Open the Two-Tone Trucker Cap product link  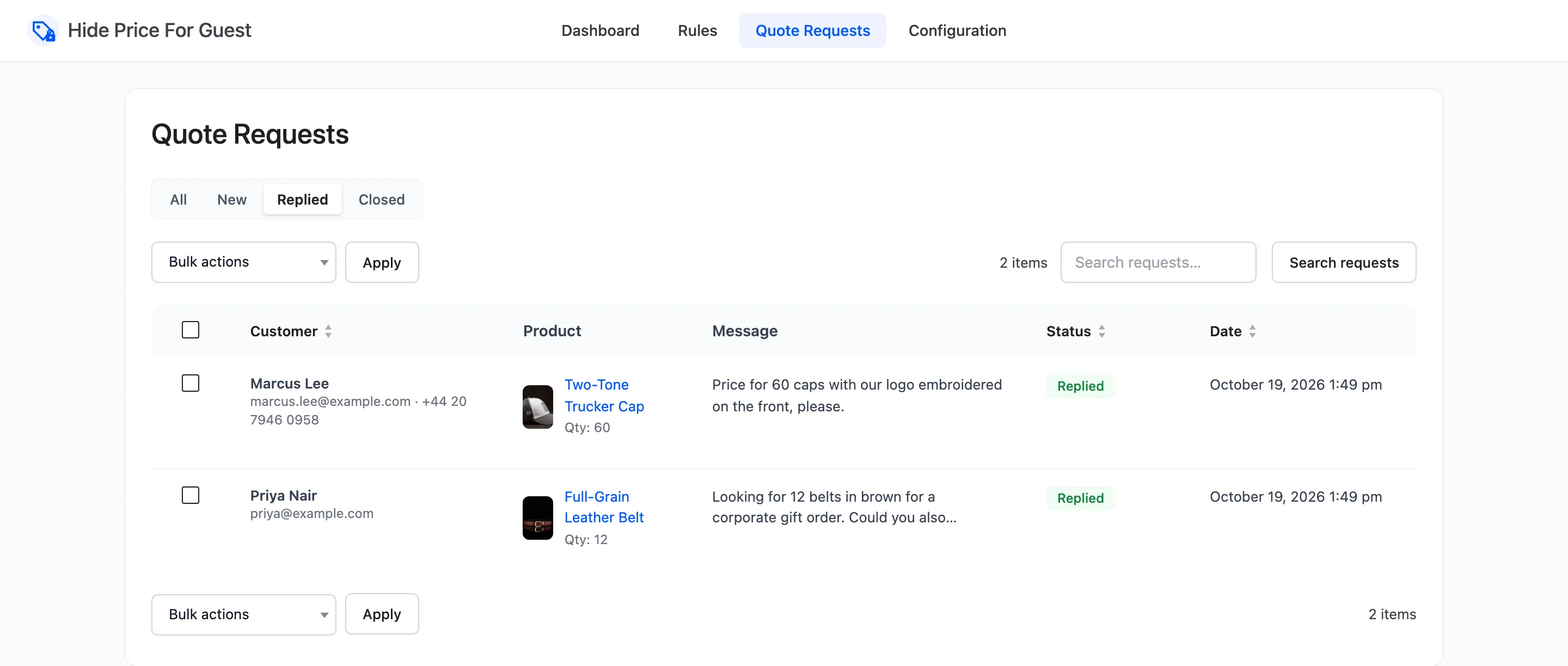(604, 396)
